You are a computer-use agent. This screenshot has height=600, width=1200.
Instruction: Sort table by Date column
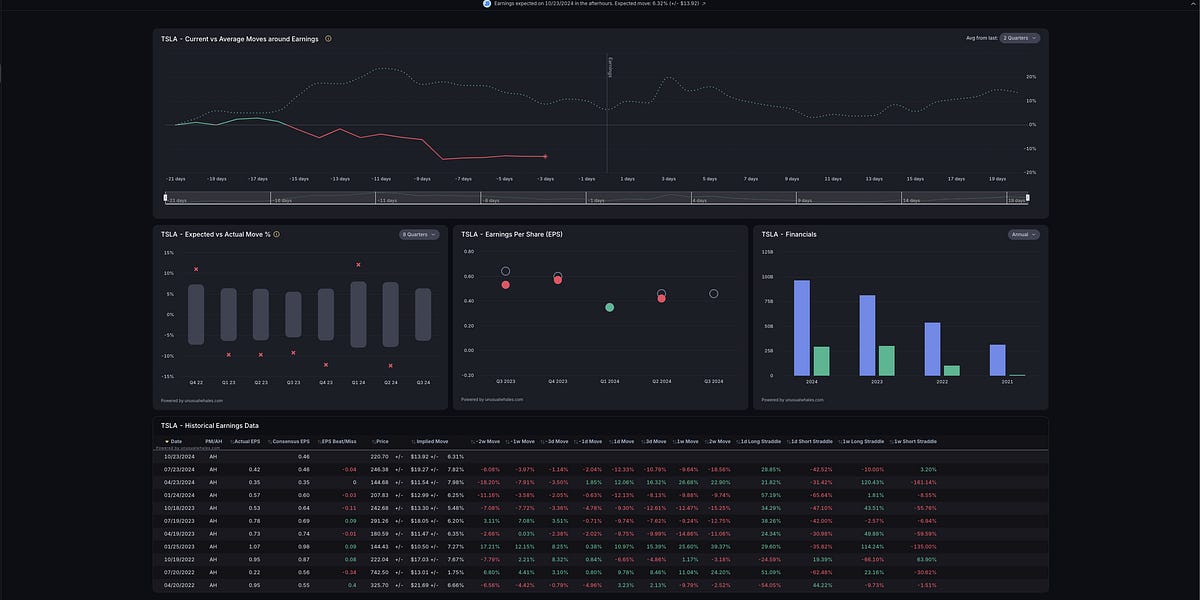[174, 441]
